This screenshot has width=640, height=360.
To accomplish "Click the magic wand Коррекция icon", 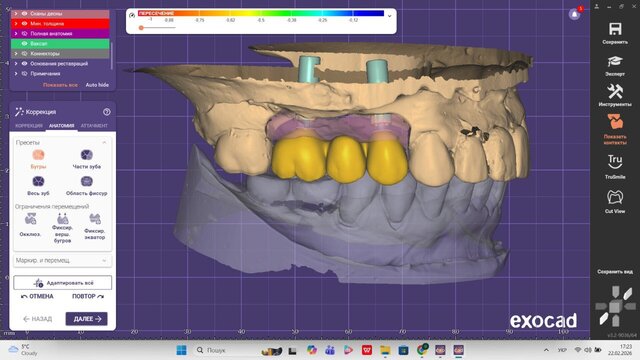I will (x=19, y=112).
